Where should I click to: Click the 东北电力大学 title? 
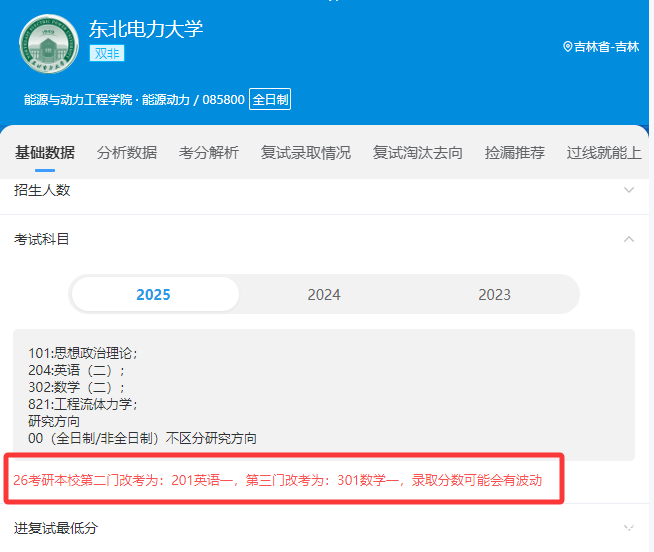146,28
